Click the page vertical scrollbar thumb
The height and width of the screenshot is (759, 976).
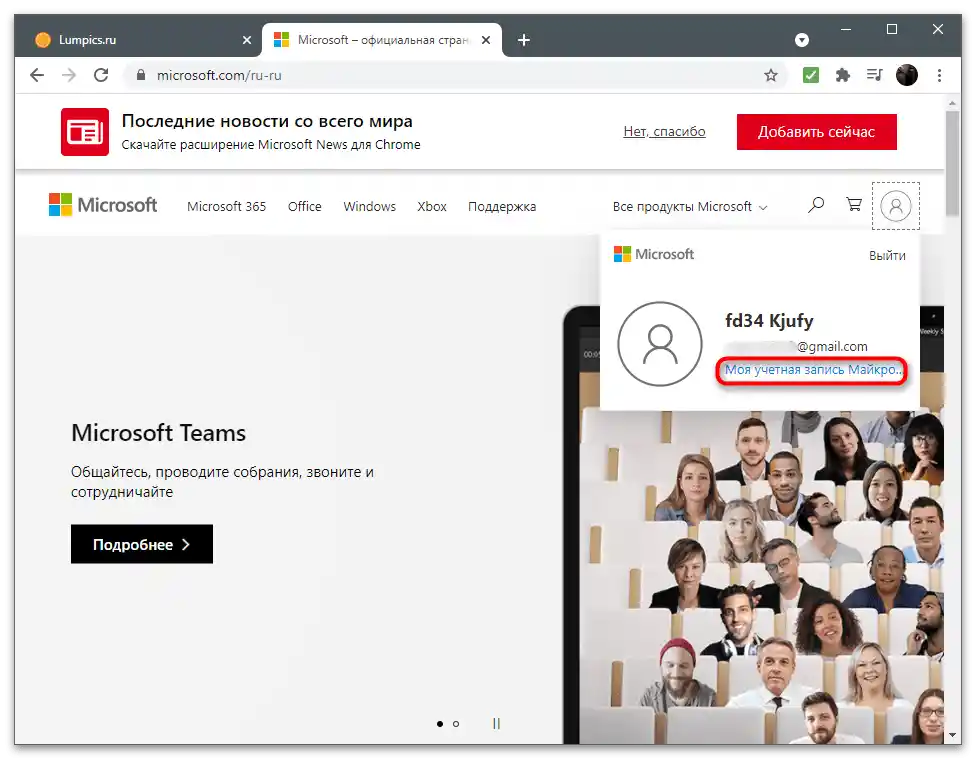(952, 163)
